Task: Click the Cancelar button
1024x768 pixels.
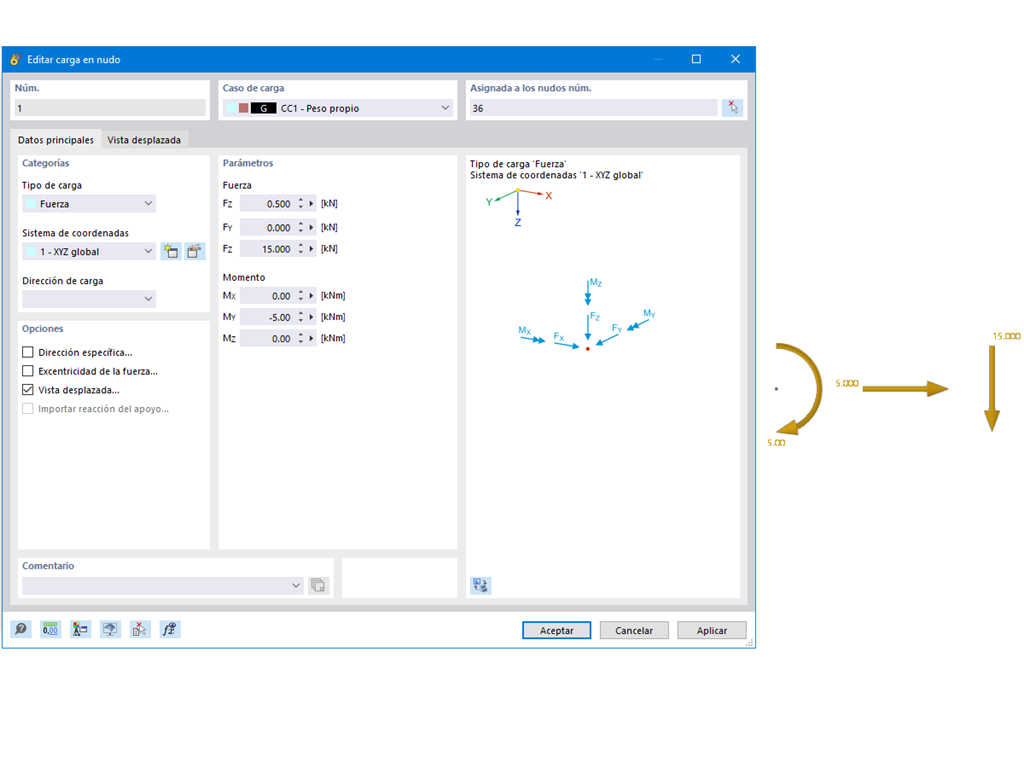Action: click(634, 630)
